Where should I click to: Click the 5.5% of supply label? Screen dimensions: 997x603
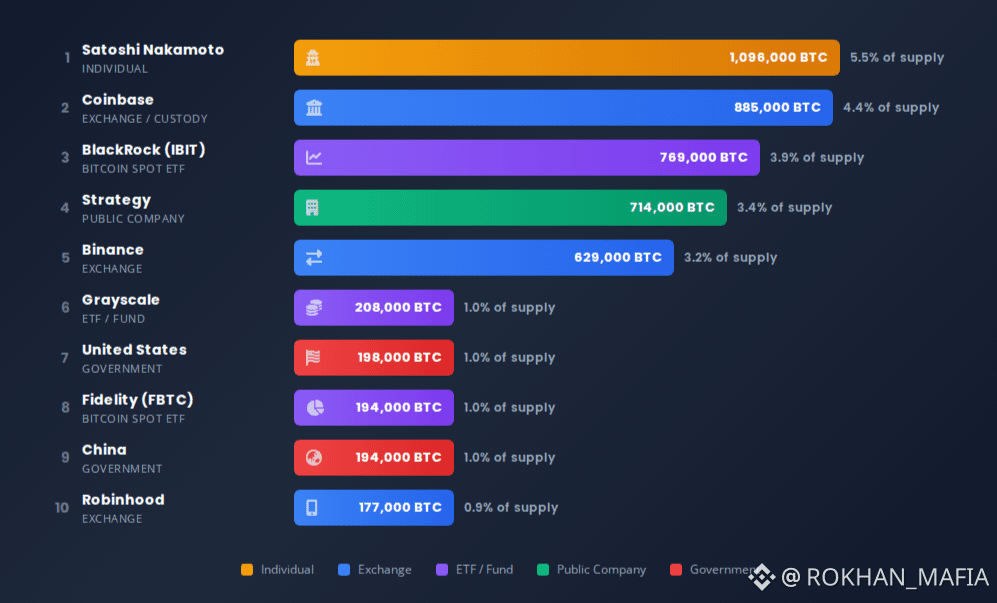tap(897, 58)
